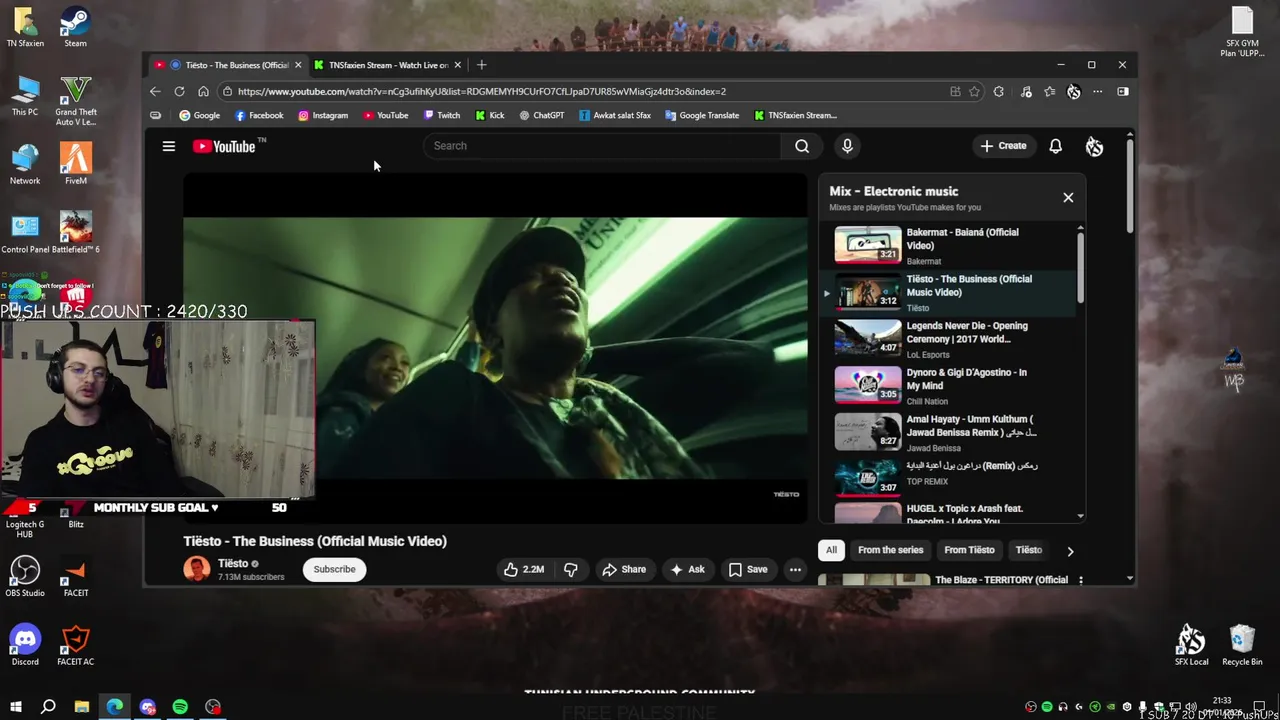Share the video

(x=624, y=569)
